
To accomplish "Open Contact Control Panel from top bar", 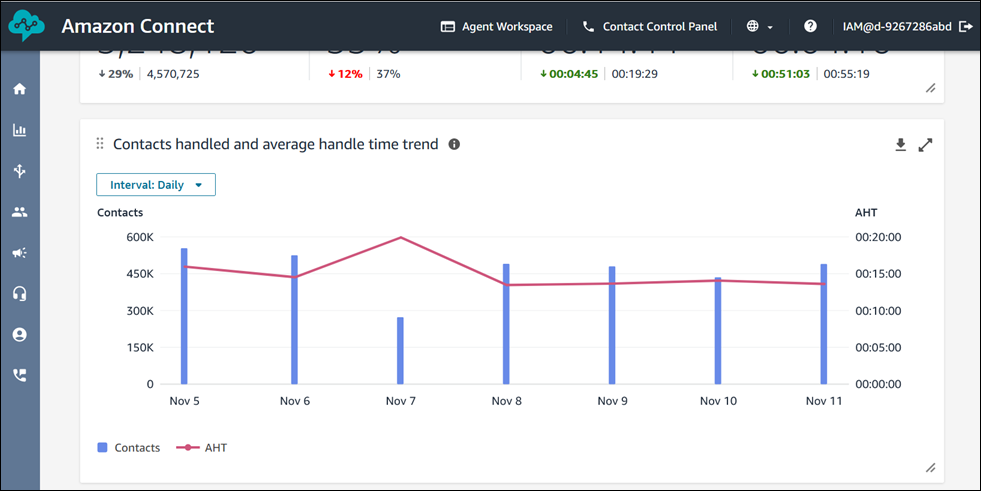I will point(649,26).
